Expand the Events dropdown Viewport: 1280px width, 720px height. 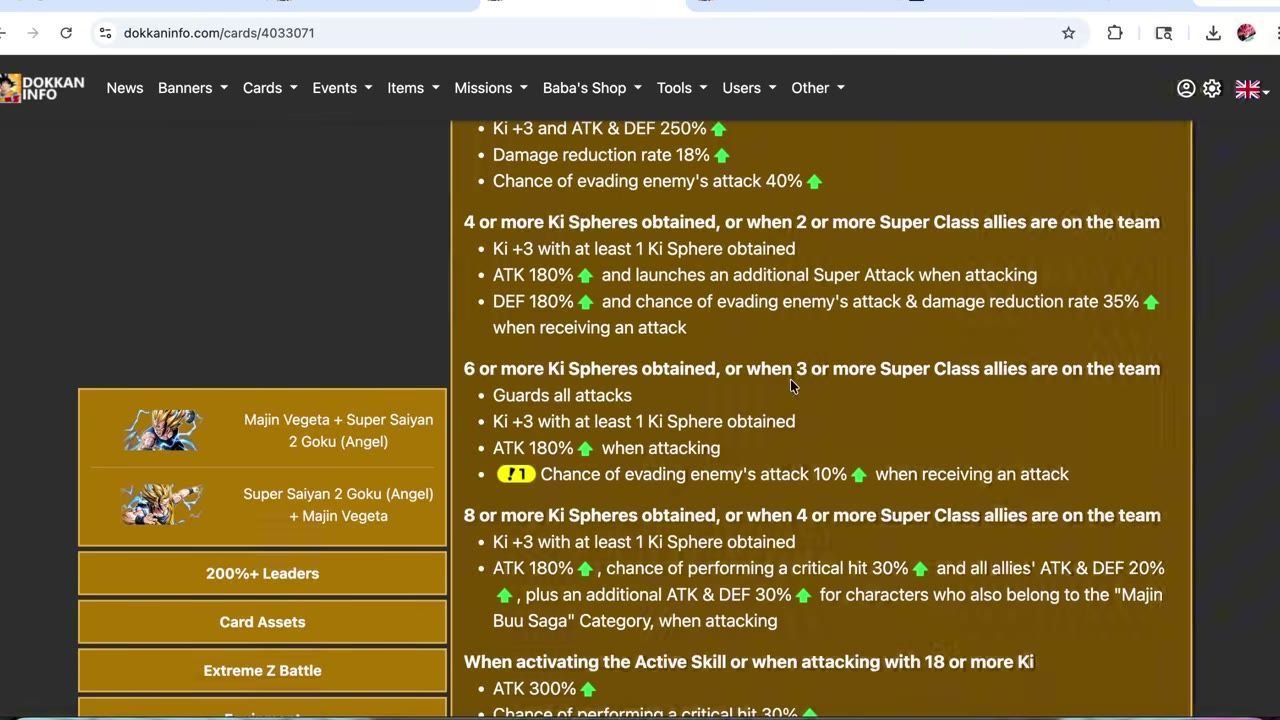point(342,88)
